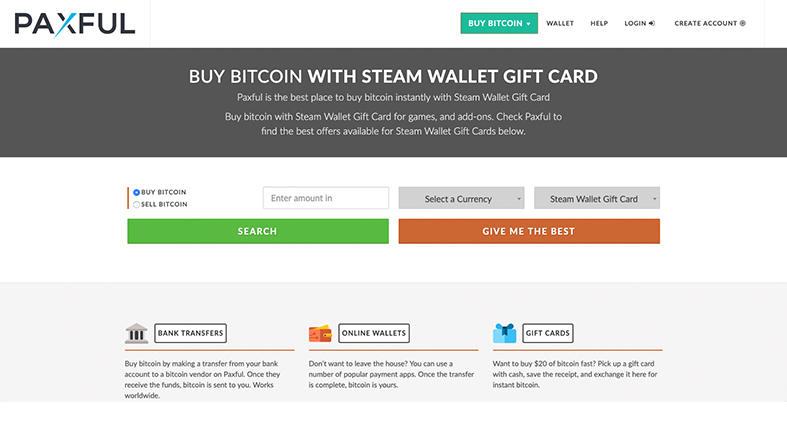
Task: Click the login arrow icon
Action: (x=652, y=23)
